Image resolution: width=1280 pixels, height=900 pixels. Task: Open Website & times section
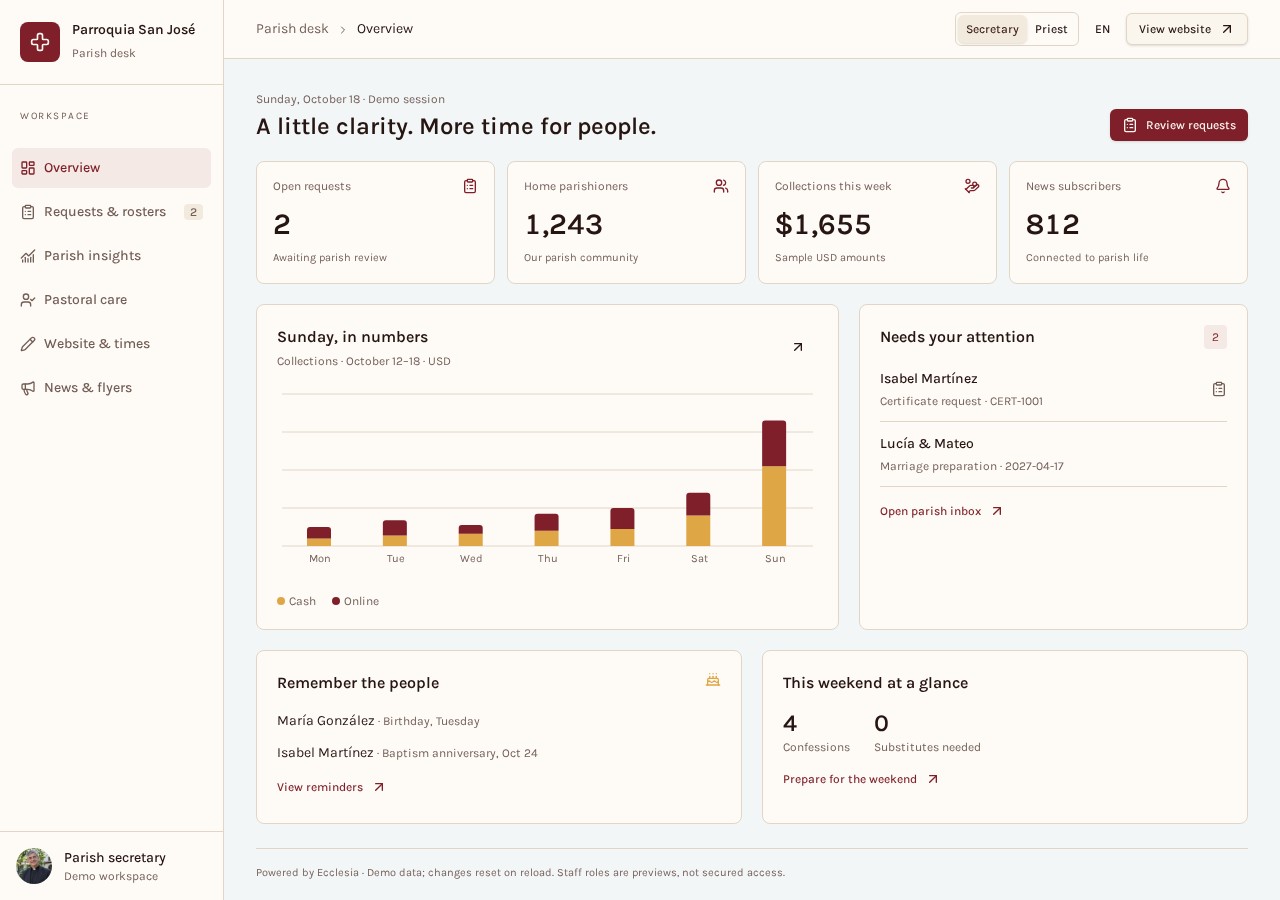coord(112,344)
